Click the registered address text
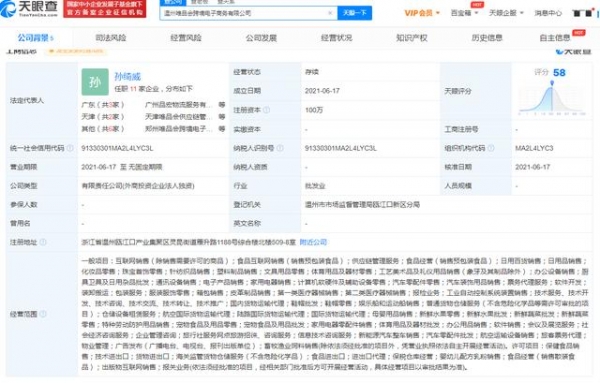This screenshot has width=600, height=383. 189,242
